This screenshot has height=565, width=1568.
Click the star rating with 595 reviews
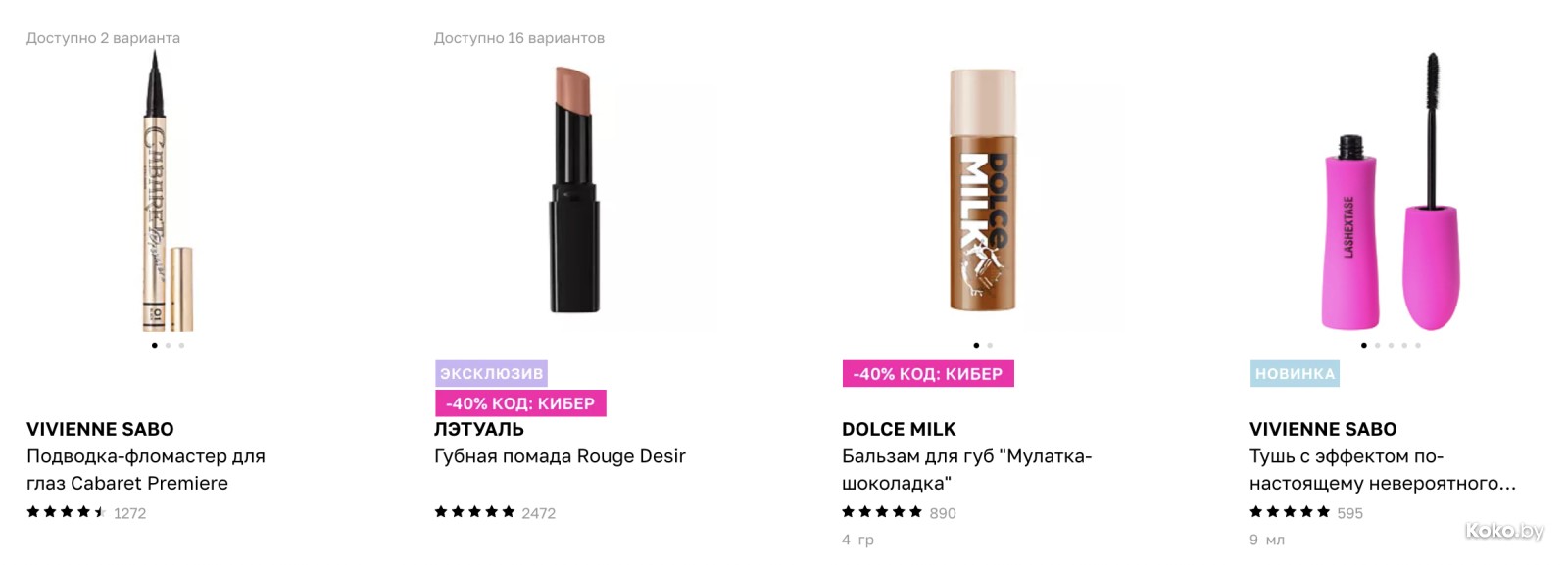click(x=1306, y=512)
